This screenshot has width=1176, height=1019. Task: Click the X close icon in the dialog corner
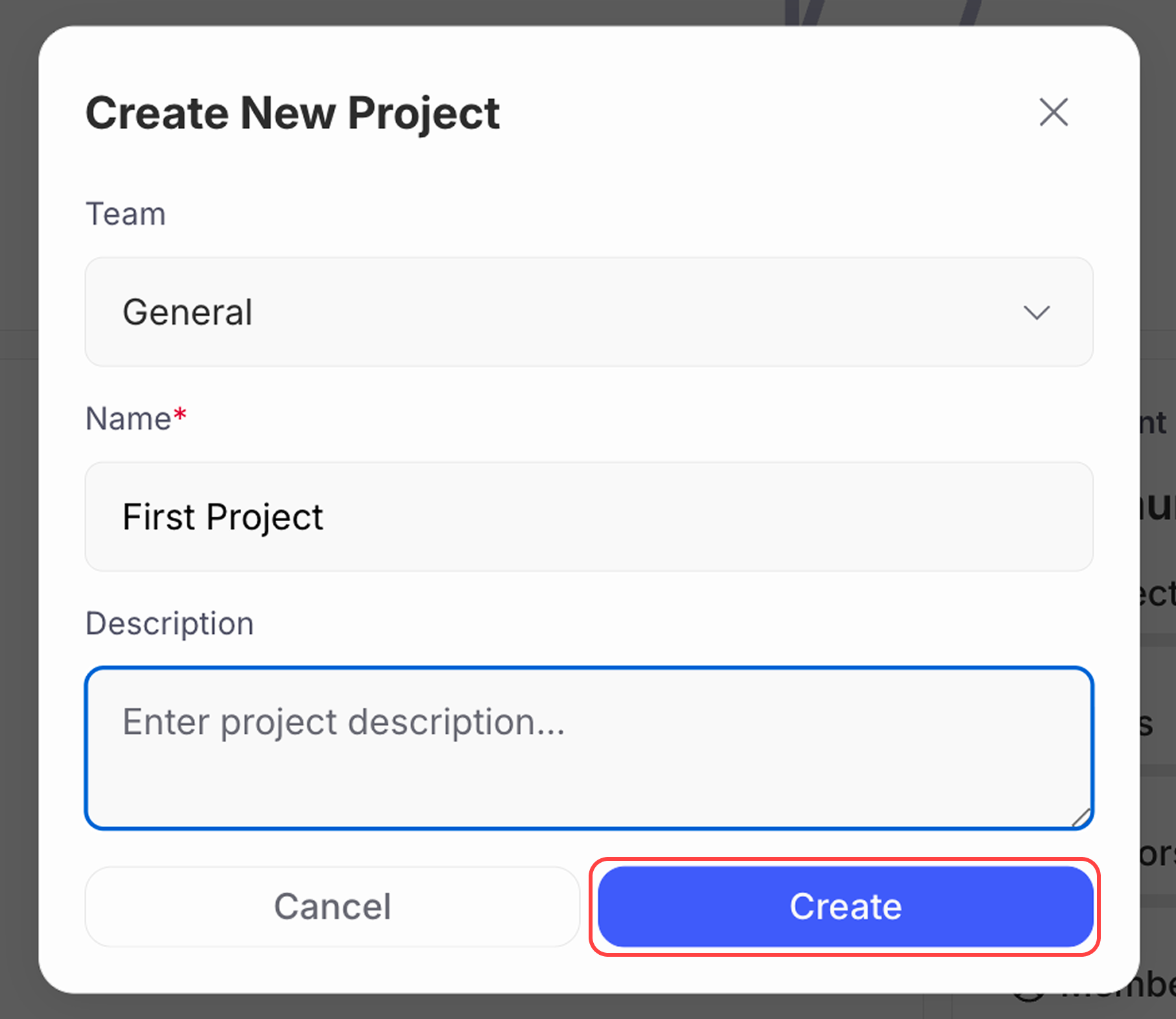coord(1053,112)
